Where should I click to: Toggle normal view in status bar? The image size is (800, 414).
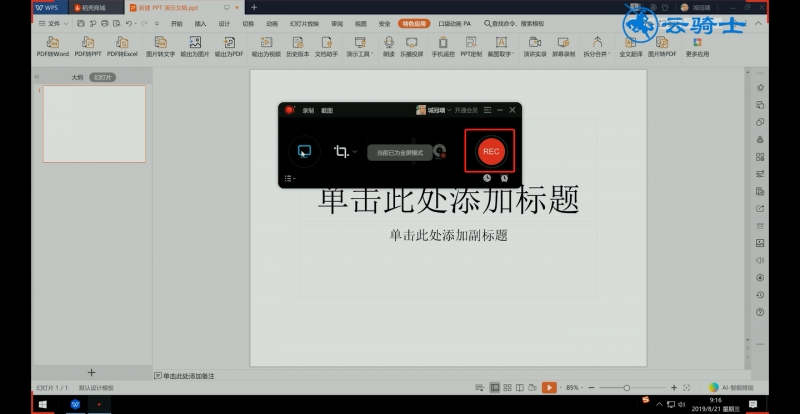pyautogui.click(x=495, y=388)
